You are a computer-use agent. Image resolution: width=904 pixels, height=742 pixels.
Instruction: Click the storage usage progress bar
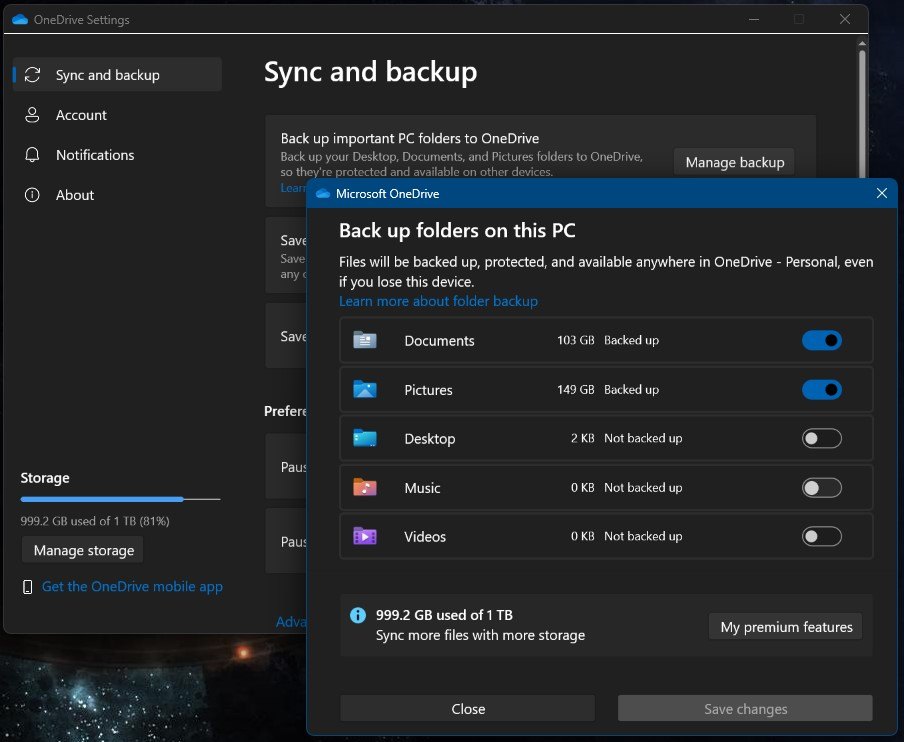(120, 498)
